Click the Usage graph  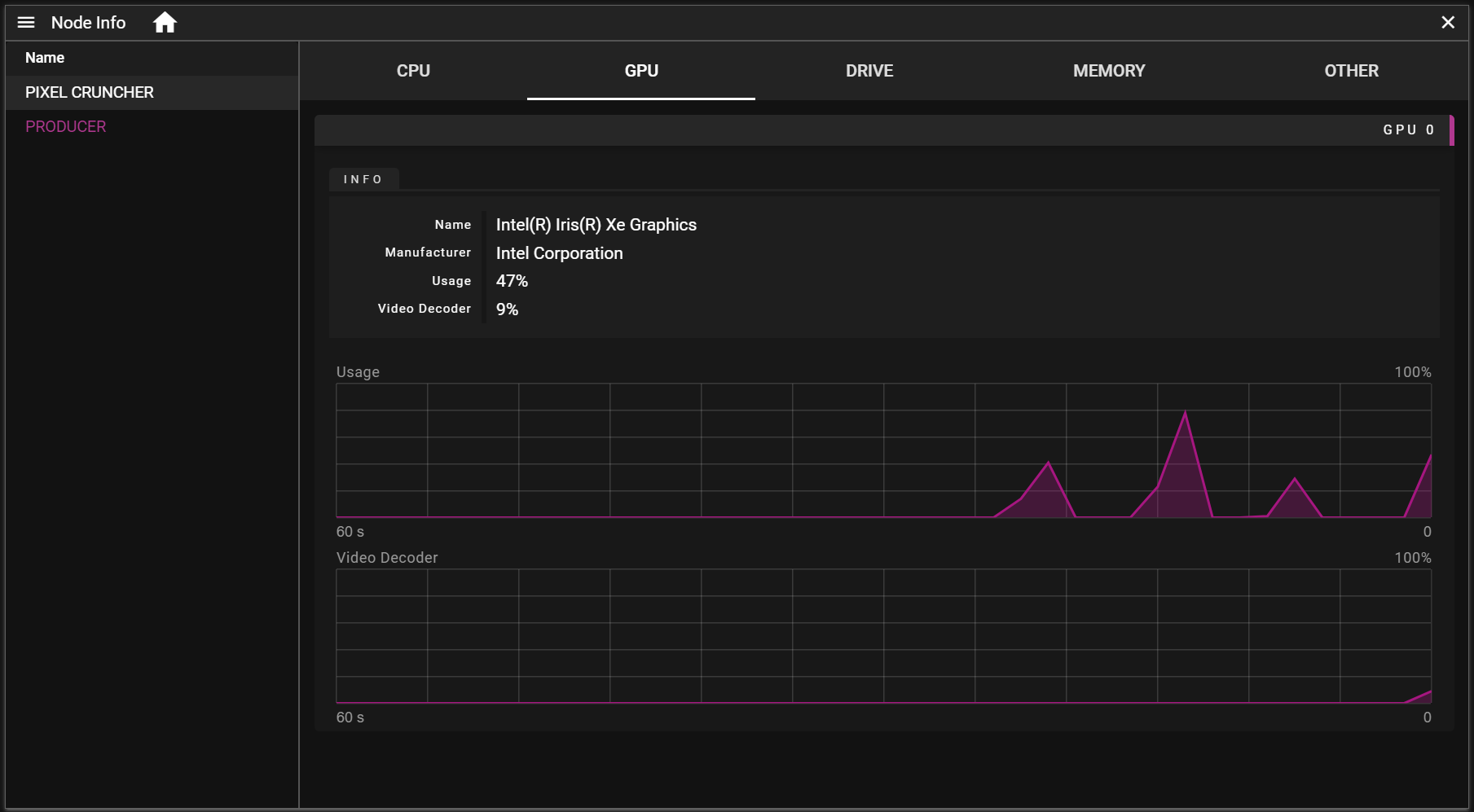[883, 450]
